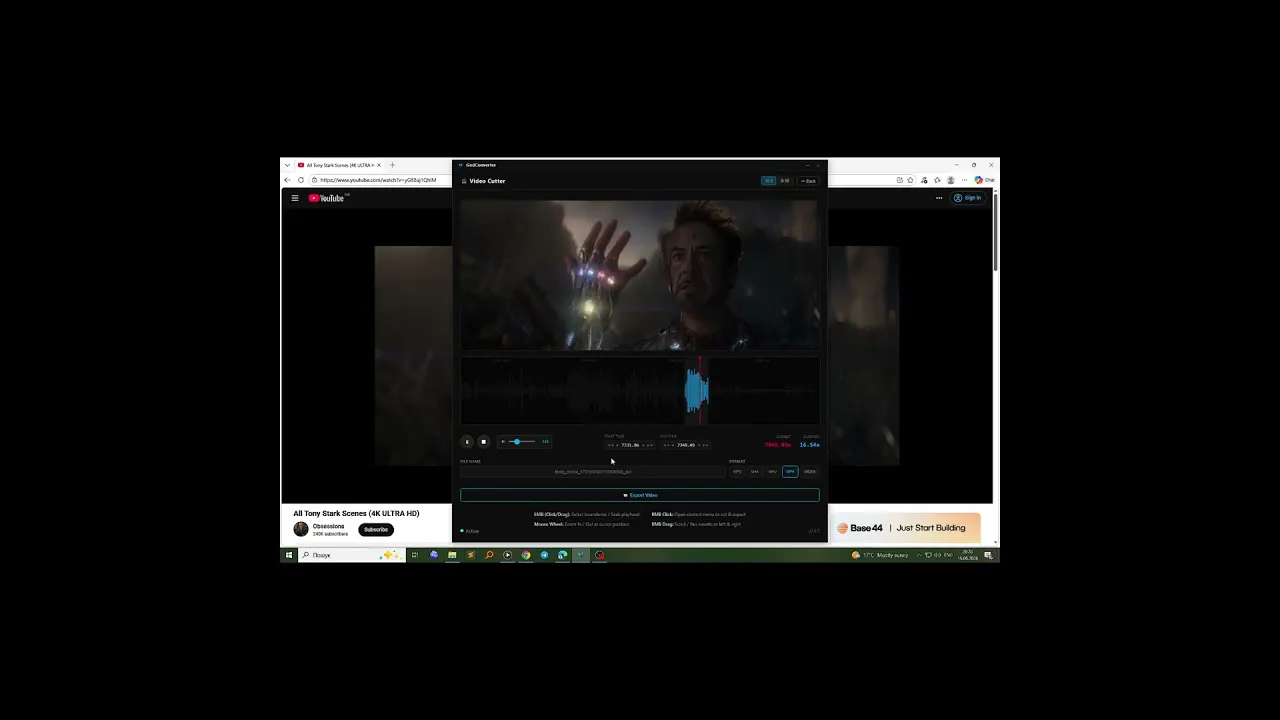This screenshot has width=1280, height=720.
Task: Choose the MP3 output format
Action: pos(737,472)
